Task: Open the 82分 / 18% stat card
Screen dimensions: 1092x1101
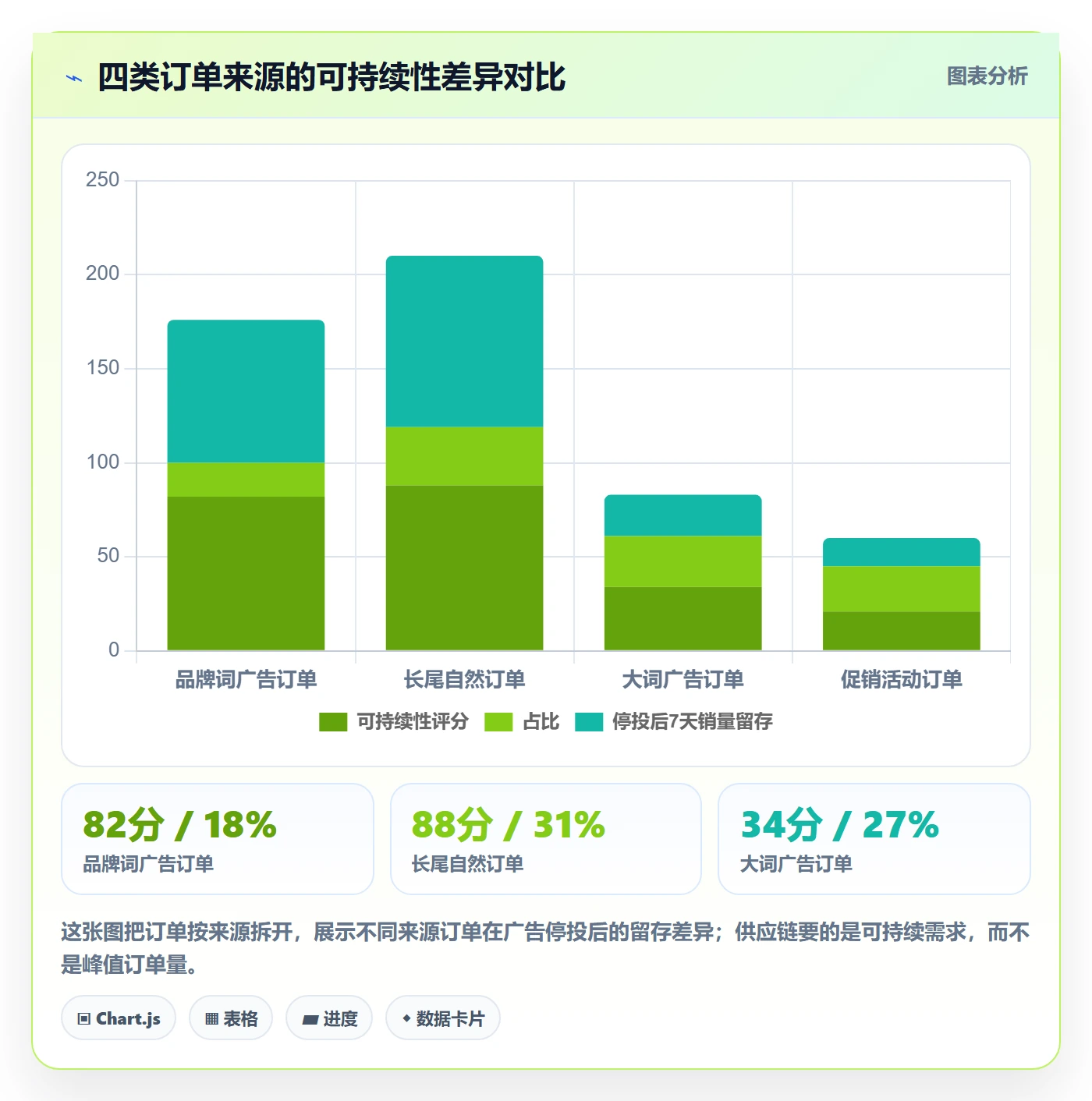Action: pos(218,839)
